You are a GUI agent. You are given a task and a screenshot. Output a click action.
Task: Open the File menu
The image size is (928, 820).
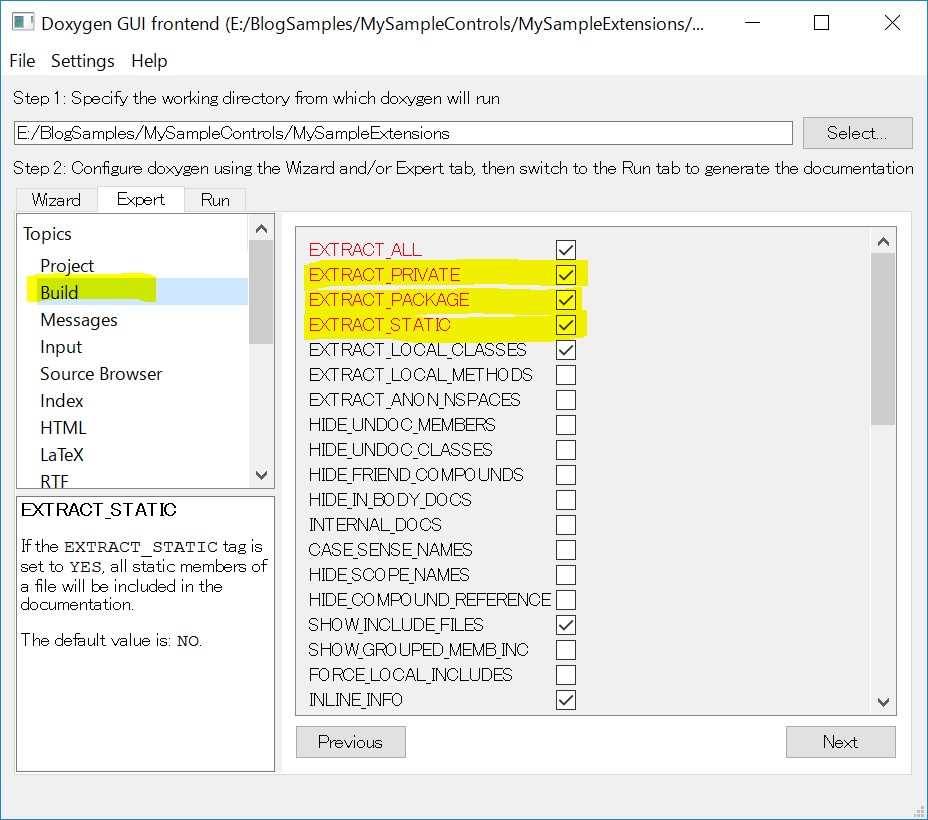[x=22, y=61]
